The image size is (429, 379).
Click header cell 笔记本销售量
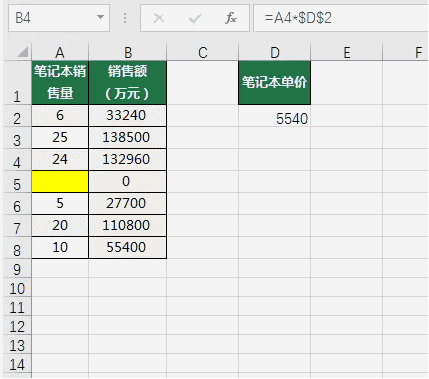60,83
